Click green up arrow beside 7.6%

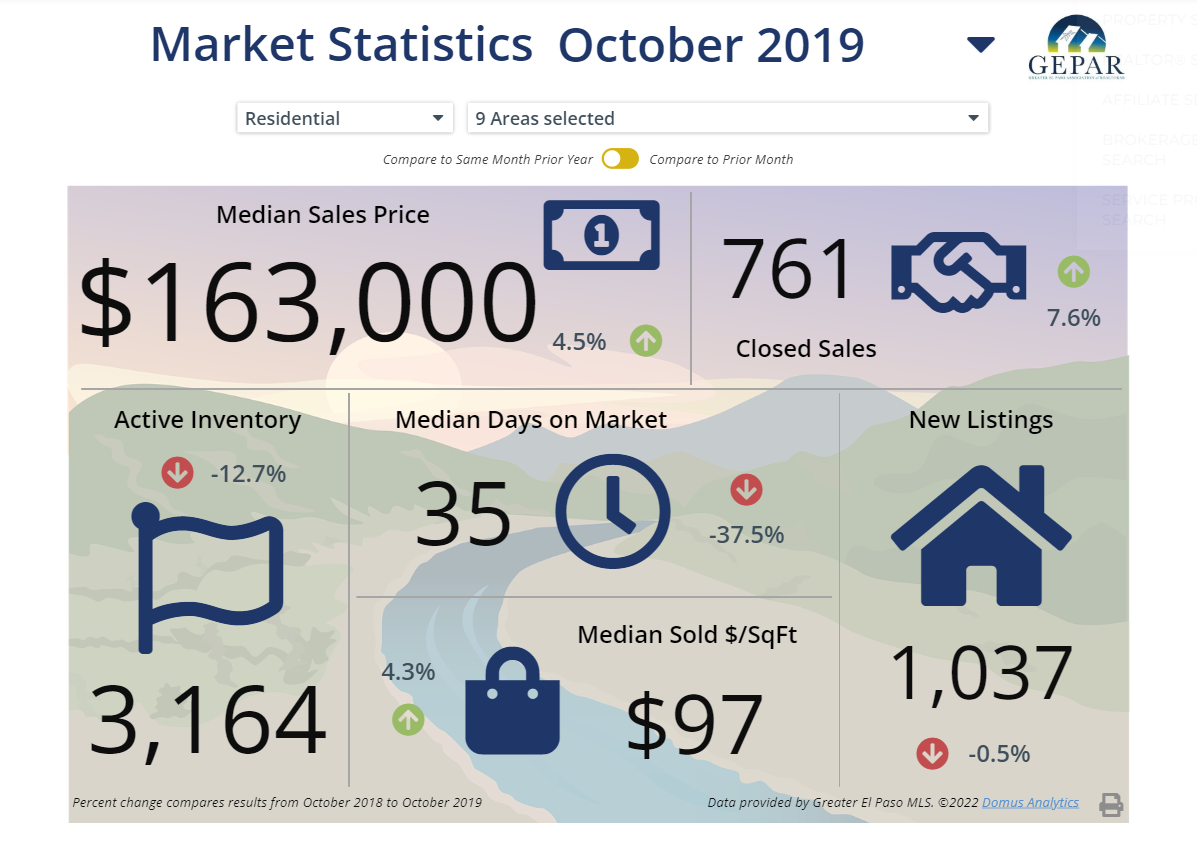click(x=1073, y=271)
